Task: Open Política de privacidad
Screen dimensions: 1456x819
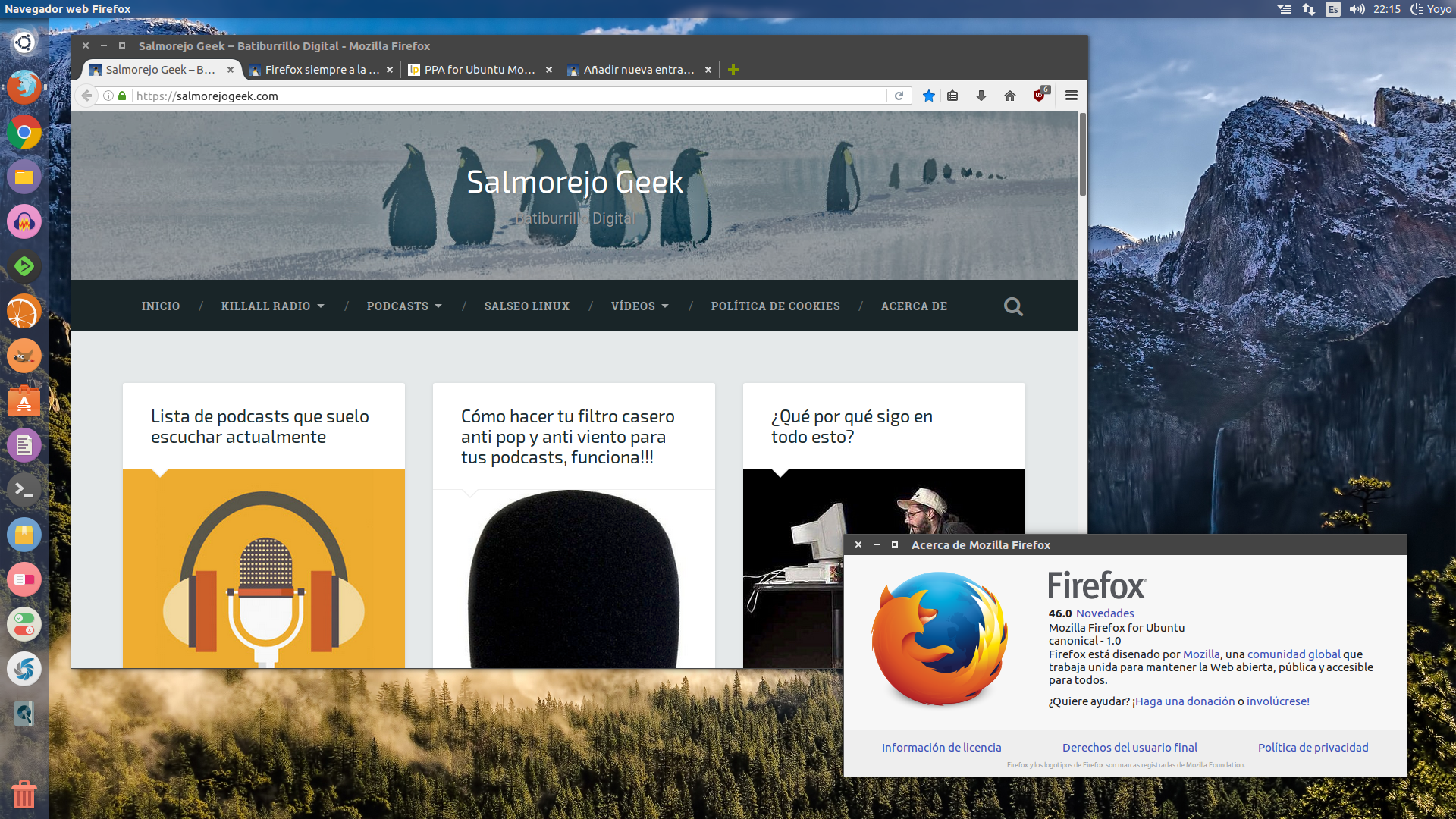Action: pyautogui.click(x=1313, y=748)
